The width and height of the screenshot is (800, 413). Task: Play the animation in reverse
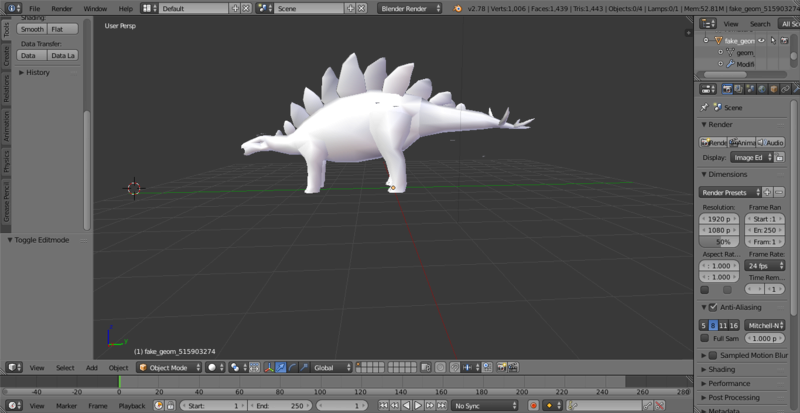407,406
